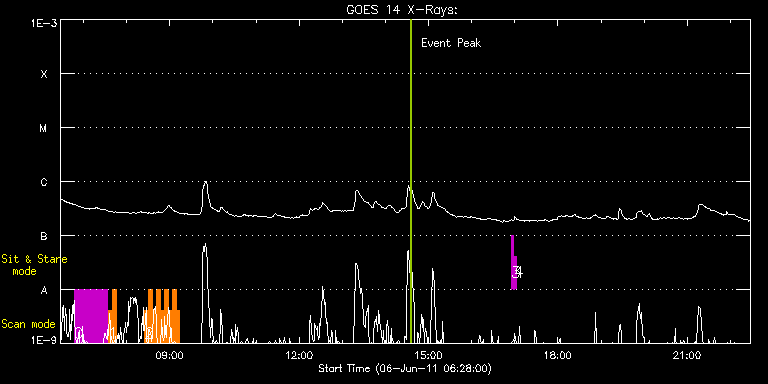Click the 12:00 time axis tick label
768x384 pixels.
pos(299,354)
